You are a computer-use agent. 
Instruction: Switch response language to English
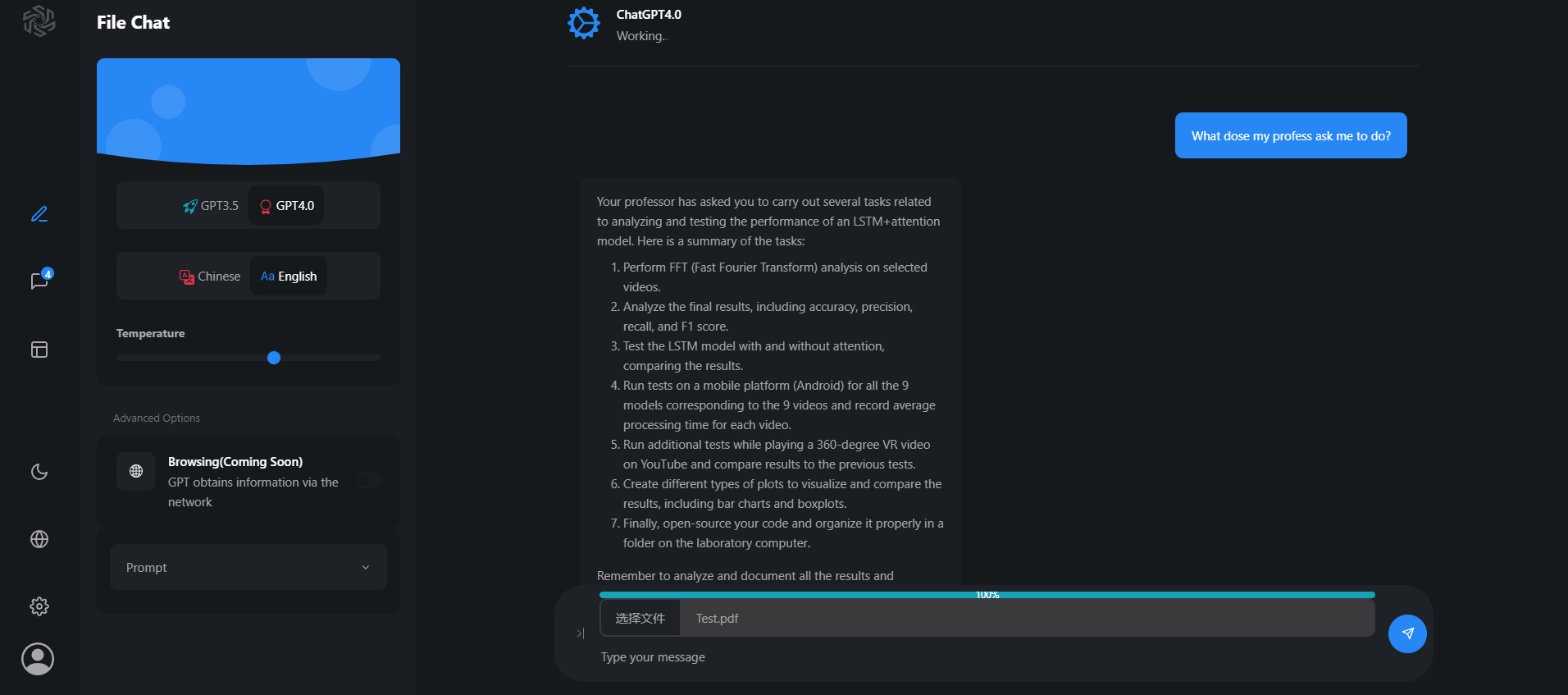pos(289,277)
